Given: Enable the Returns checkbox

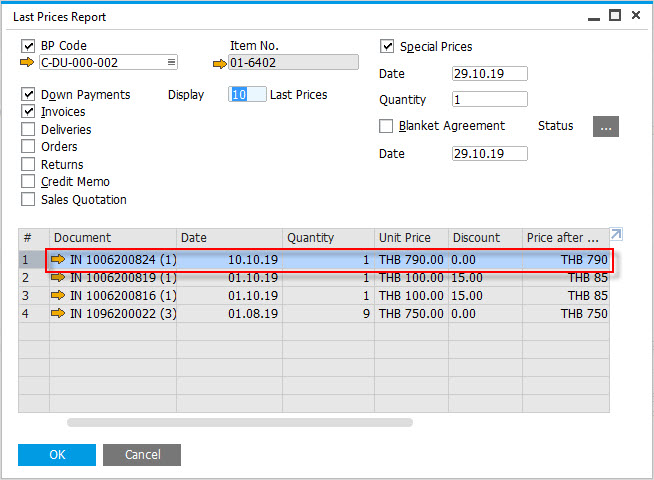Looking at the screenshot, I should (x=28, y=164).
